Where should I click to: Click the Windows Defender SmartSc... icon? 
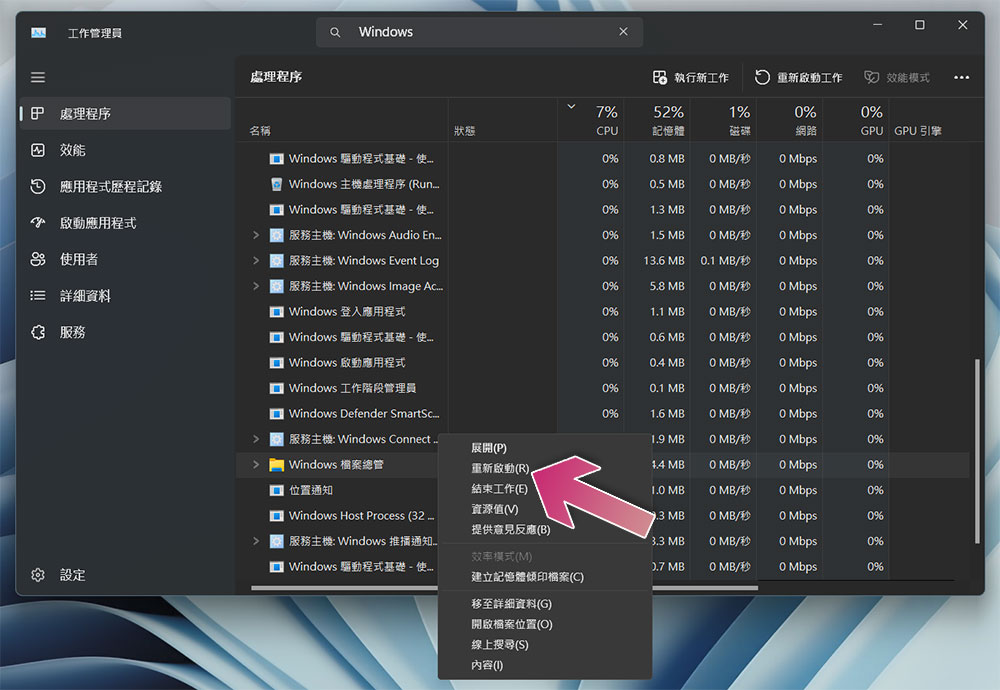point(276,413)
